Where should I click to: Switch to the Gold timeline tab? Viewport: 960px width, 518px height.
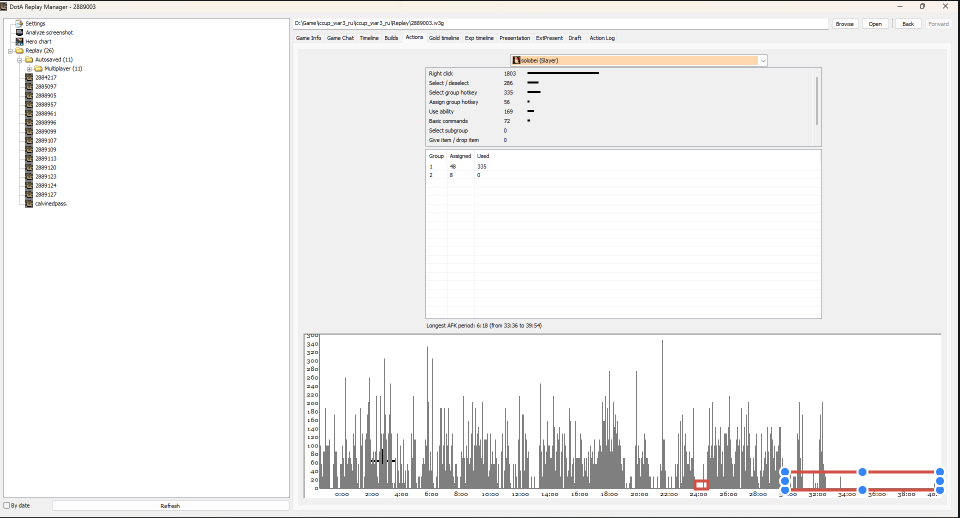click(x=444, y=38)
